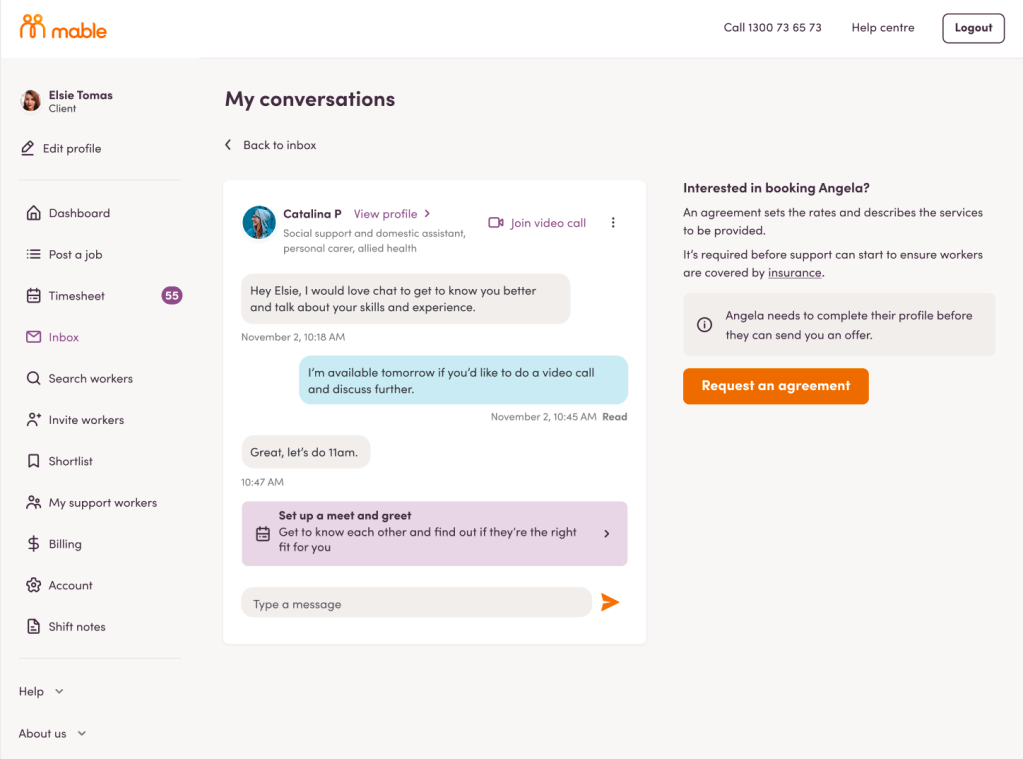Click the Timesheet 55 notification badge

point(172,296)
